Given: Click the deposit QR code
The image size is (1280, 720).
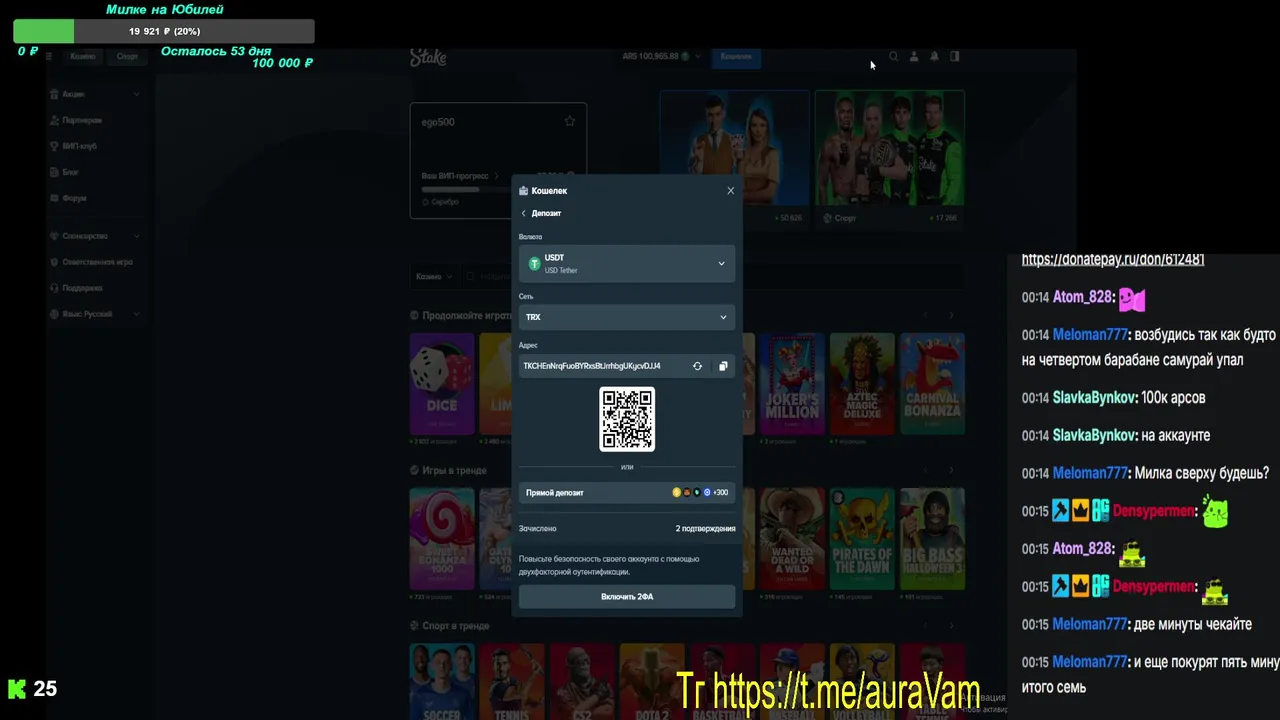Looking at the screenshot, I should tap(627, 419).
